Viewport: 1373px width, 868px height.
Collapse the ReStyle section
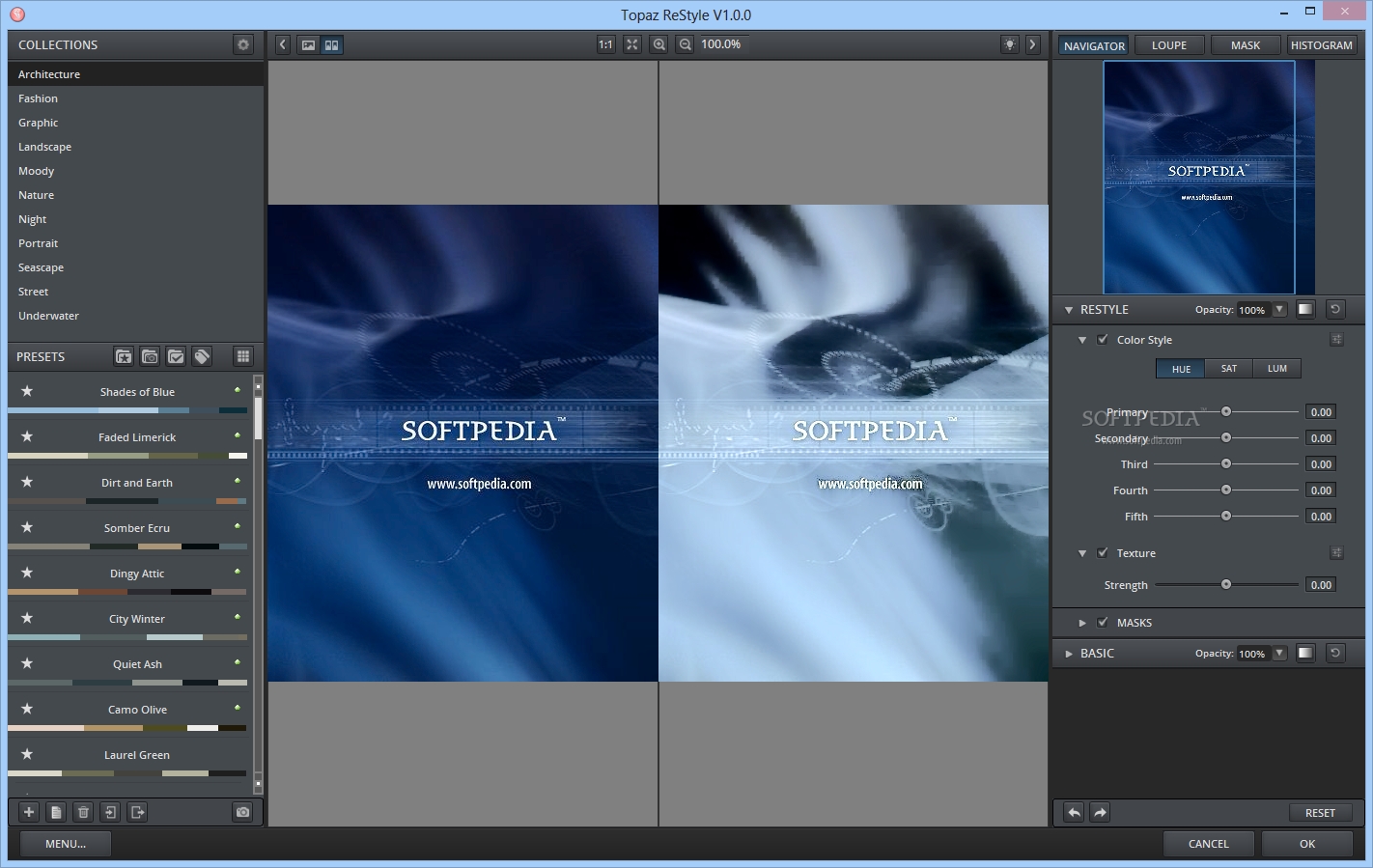(1069, 310)
